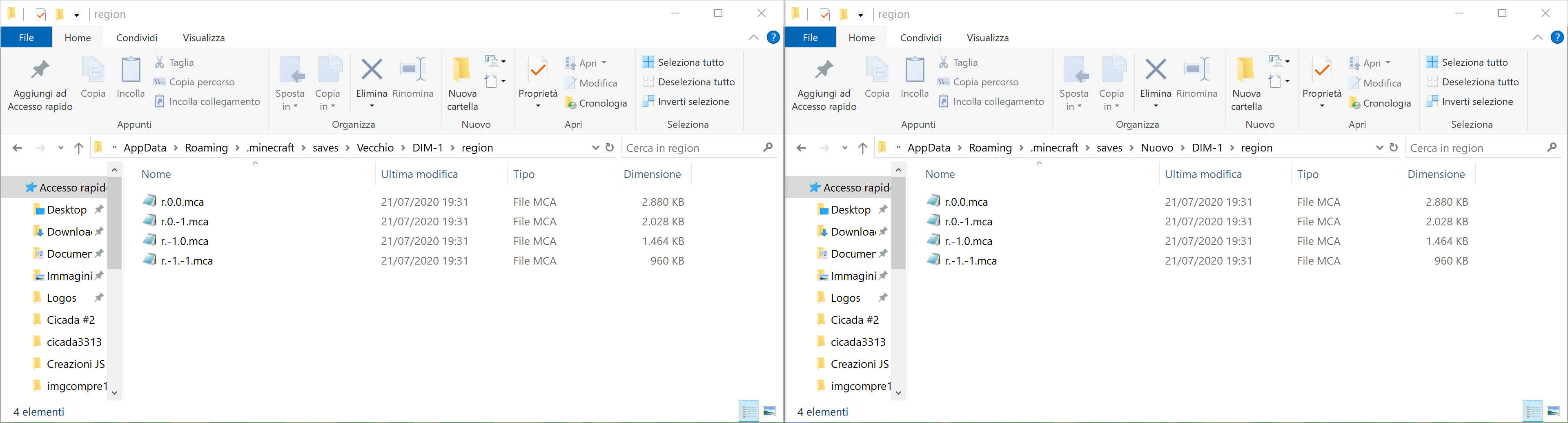Image resolution: width=1568 pixels, height=423 pixels.
Task: Click the .minecraft breadcrumb in the Nuovo window
Action: coord(1054,147)
